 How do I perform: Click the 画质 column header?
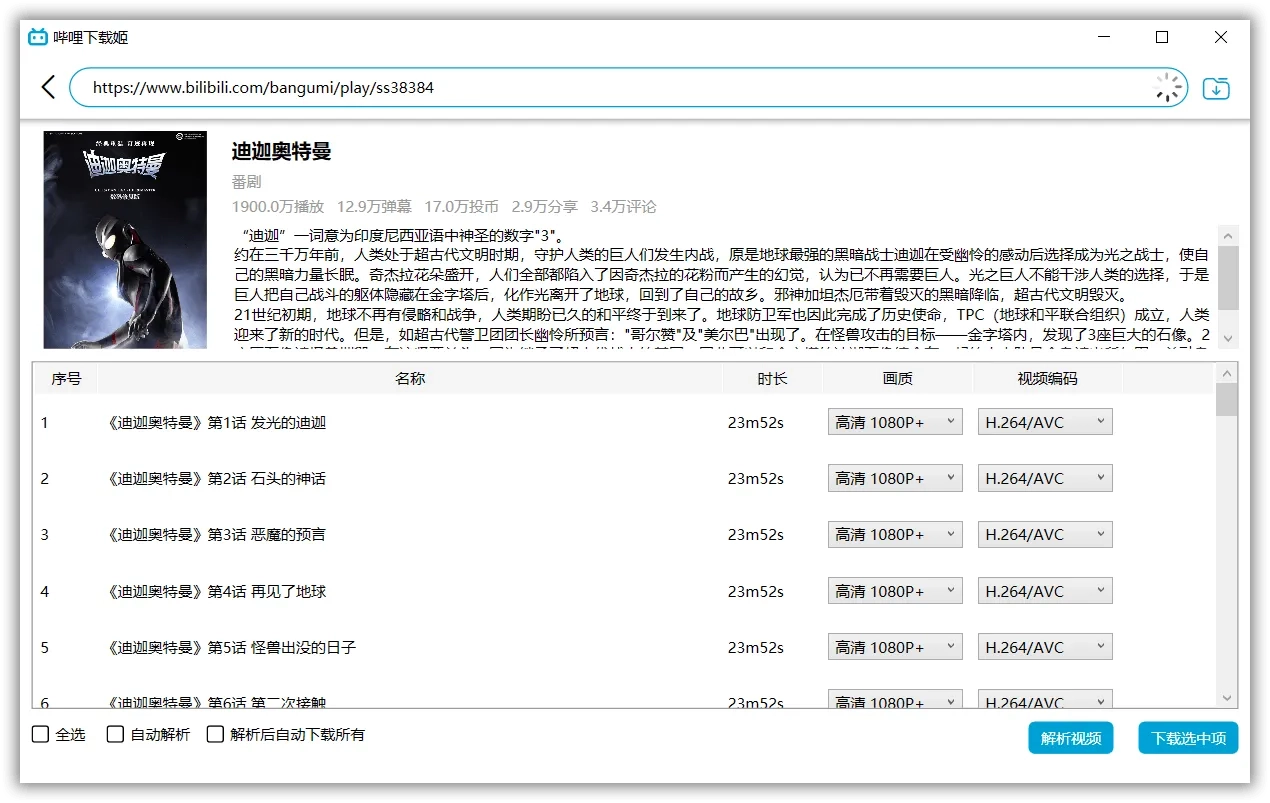[x=898, y=378]
